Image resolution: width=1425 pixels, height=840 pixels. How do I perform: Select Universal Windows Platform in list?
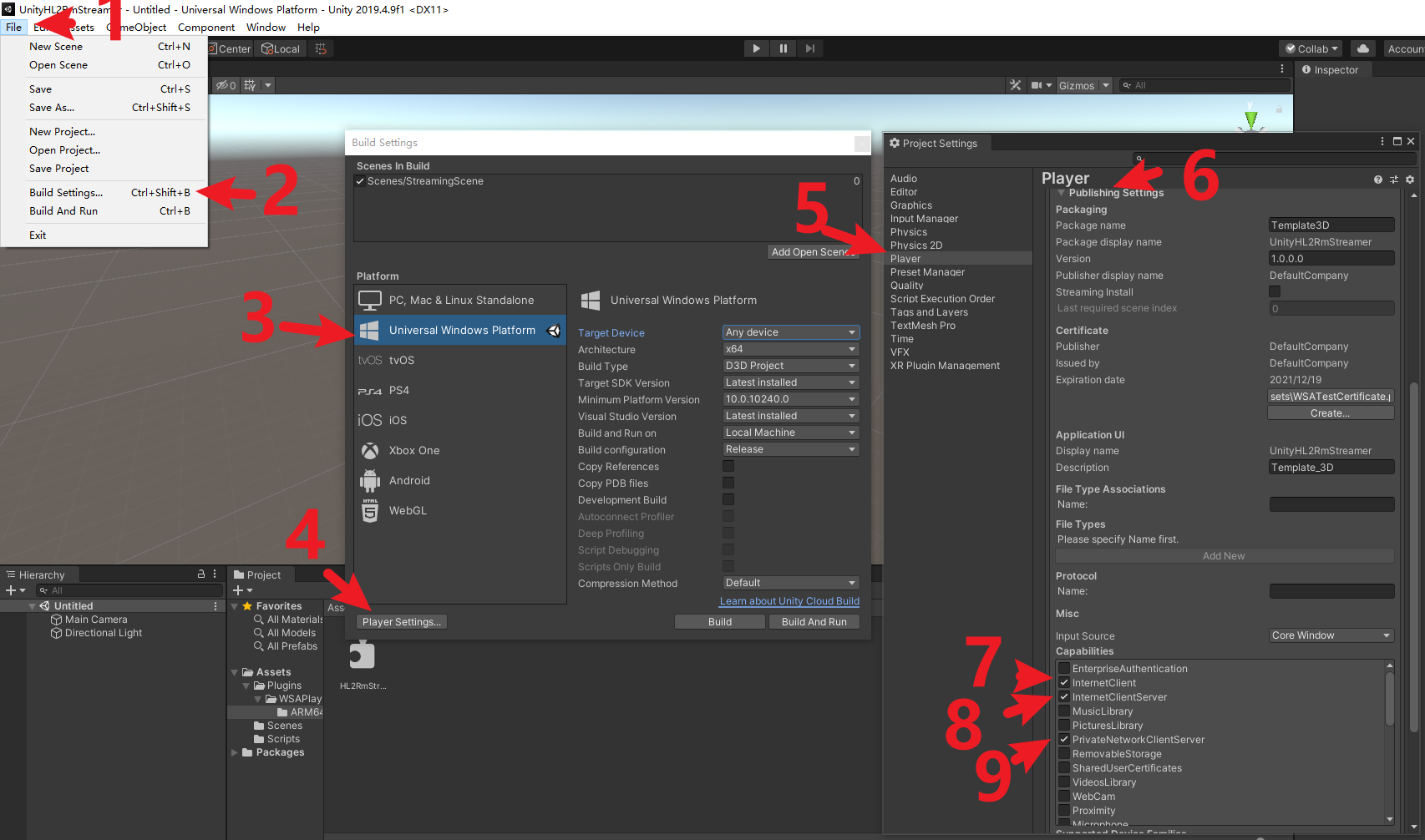coord(460,331)
